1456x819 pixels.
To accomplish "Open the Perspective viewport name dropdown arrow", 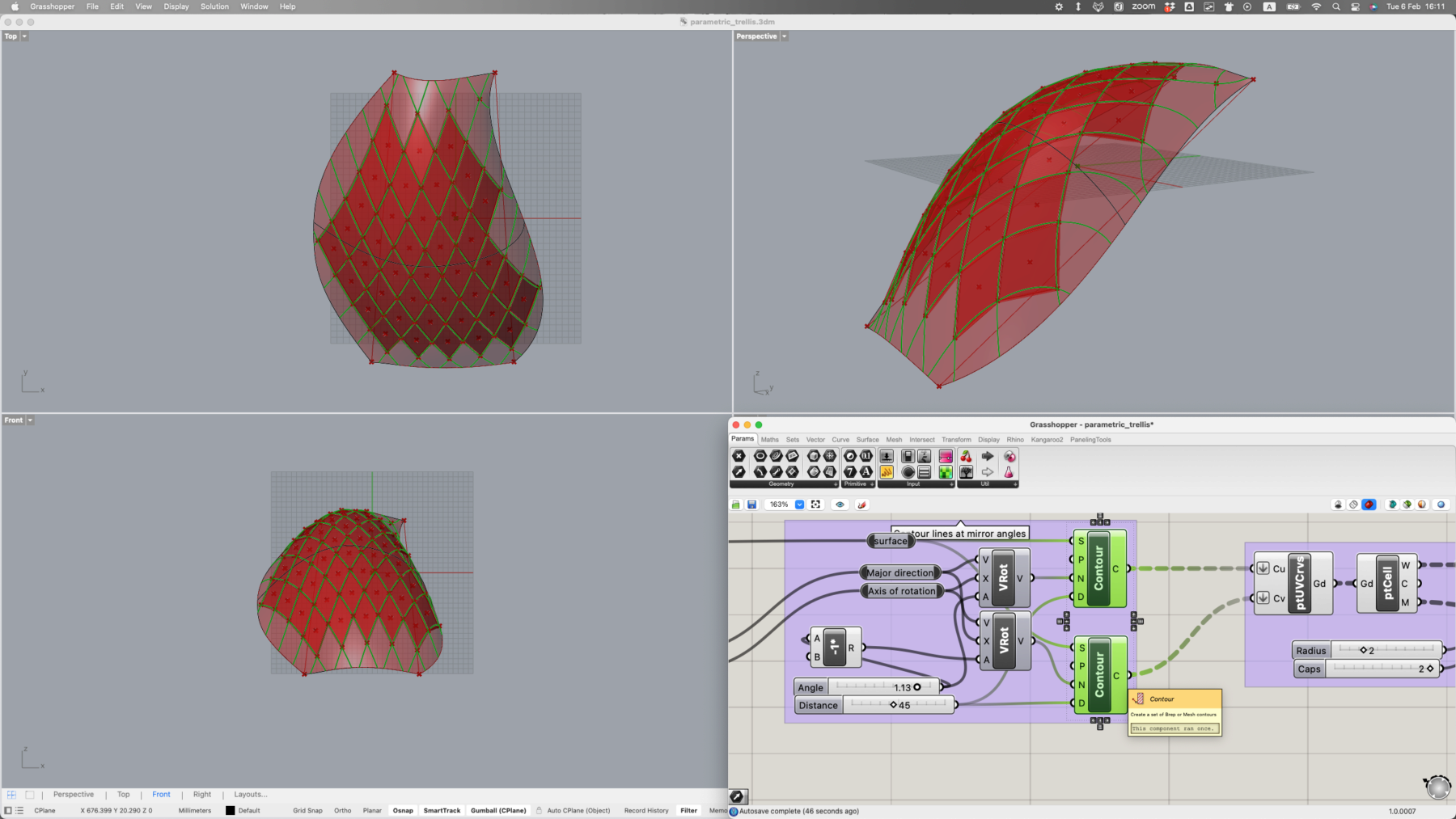I will pos(784,36).
